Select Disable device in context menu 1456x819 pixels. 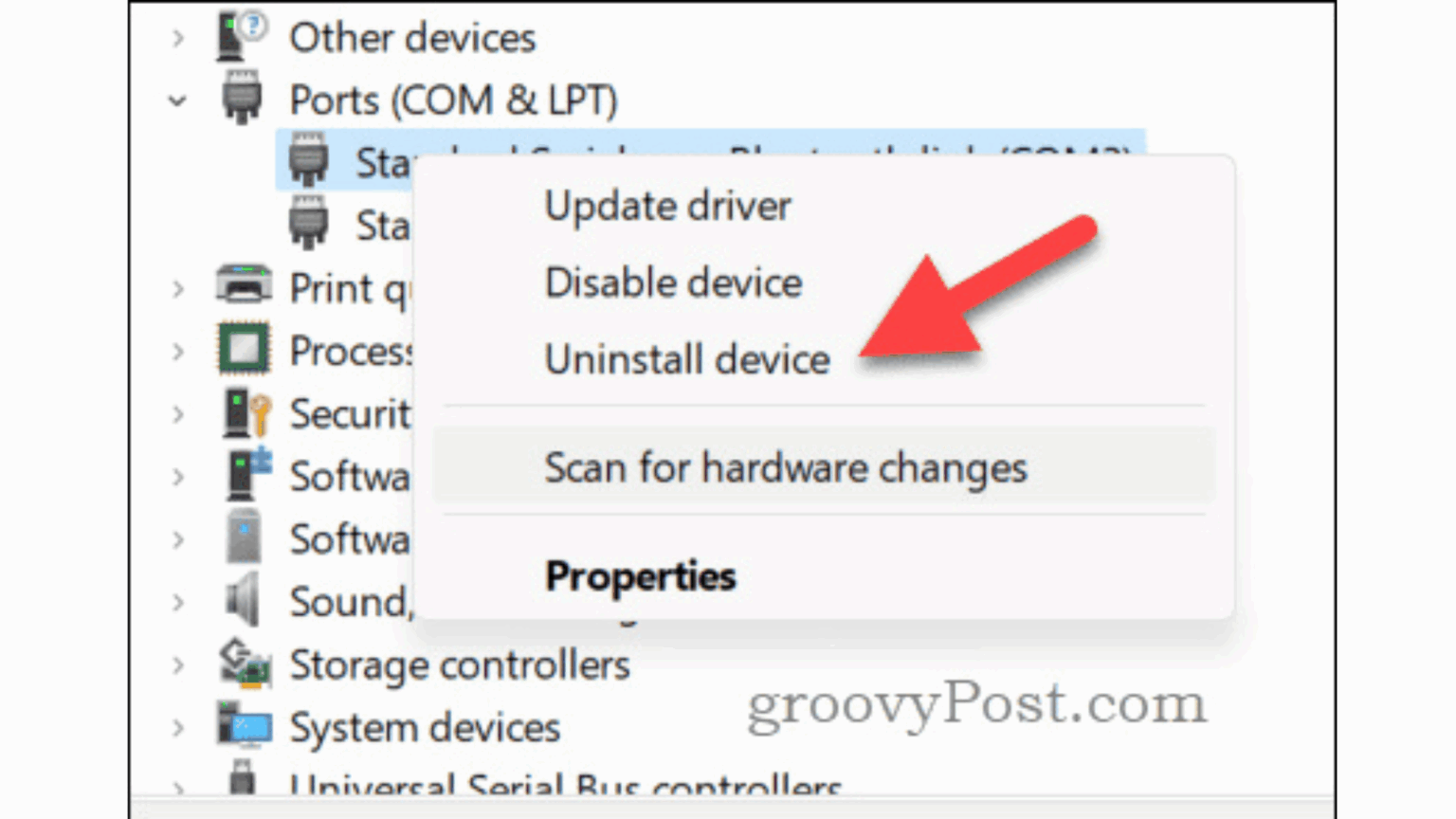coord(673,283)
